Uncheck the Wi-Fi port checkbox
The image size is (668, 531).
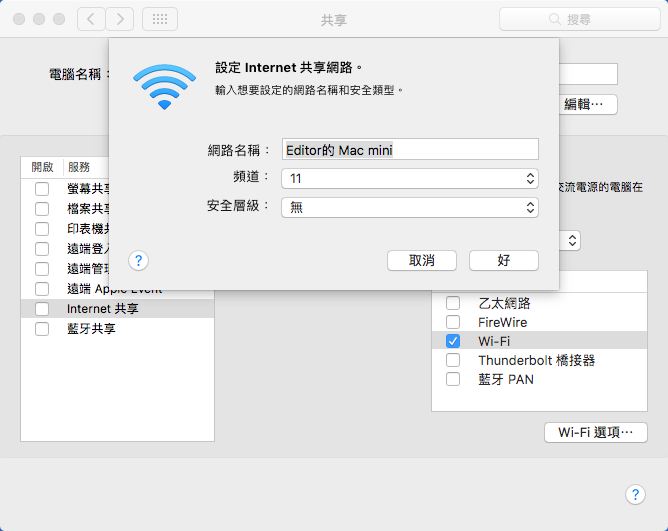pyautogui.click(x=453, y=341)
